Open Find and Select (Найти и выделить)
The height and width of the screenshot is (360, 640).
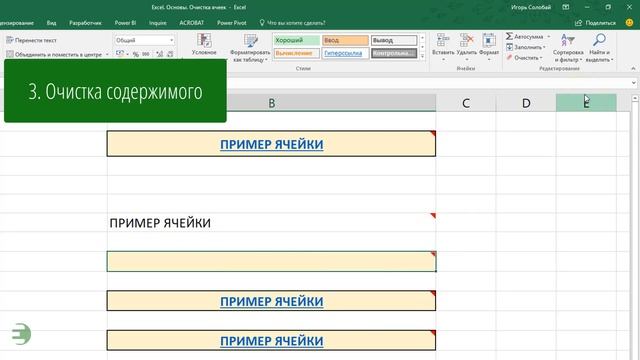click(x=599, y=48)
